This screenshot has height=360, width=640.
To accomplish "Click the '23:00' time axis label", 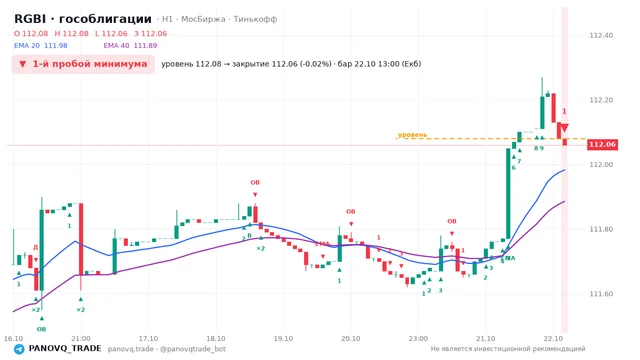I will (418, 339).
